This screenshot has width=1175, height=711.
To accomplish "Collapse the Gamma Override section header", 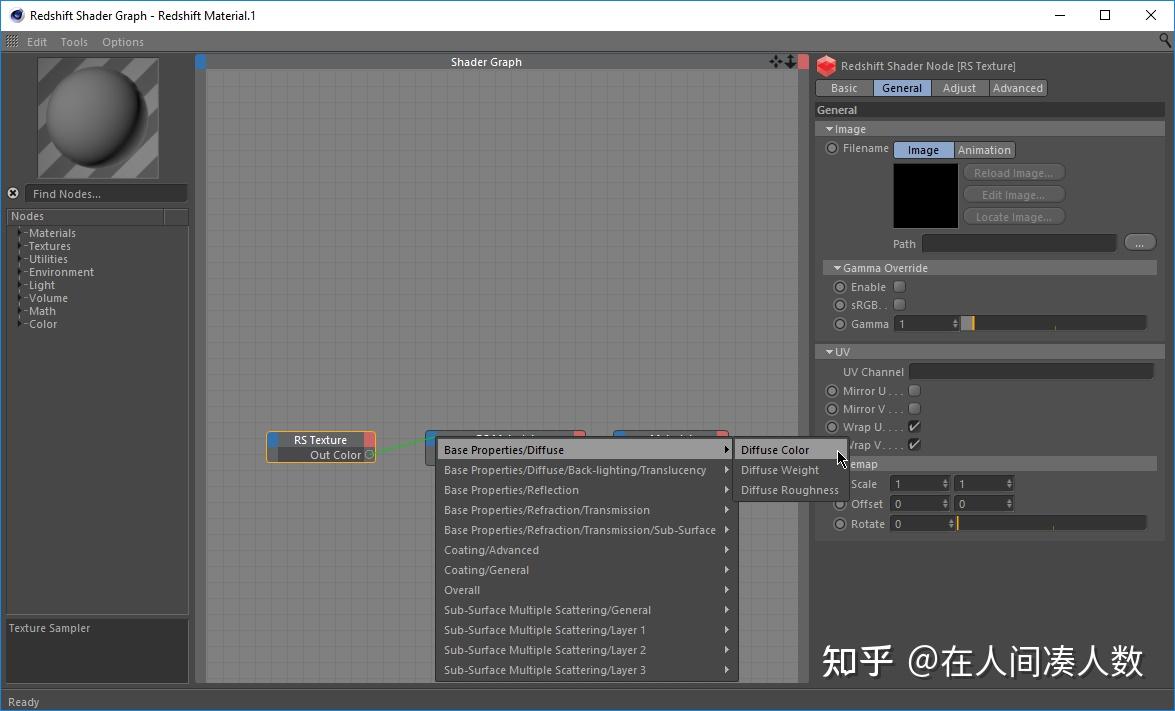I will [x=837, y=267].
